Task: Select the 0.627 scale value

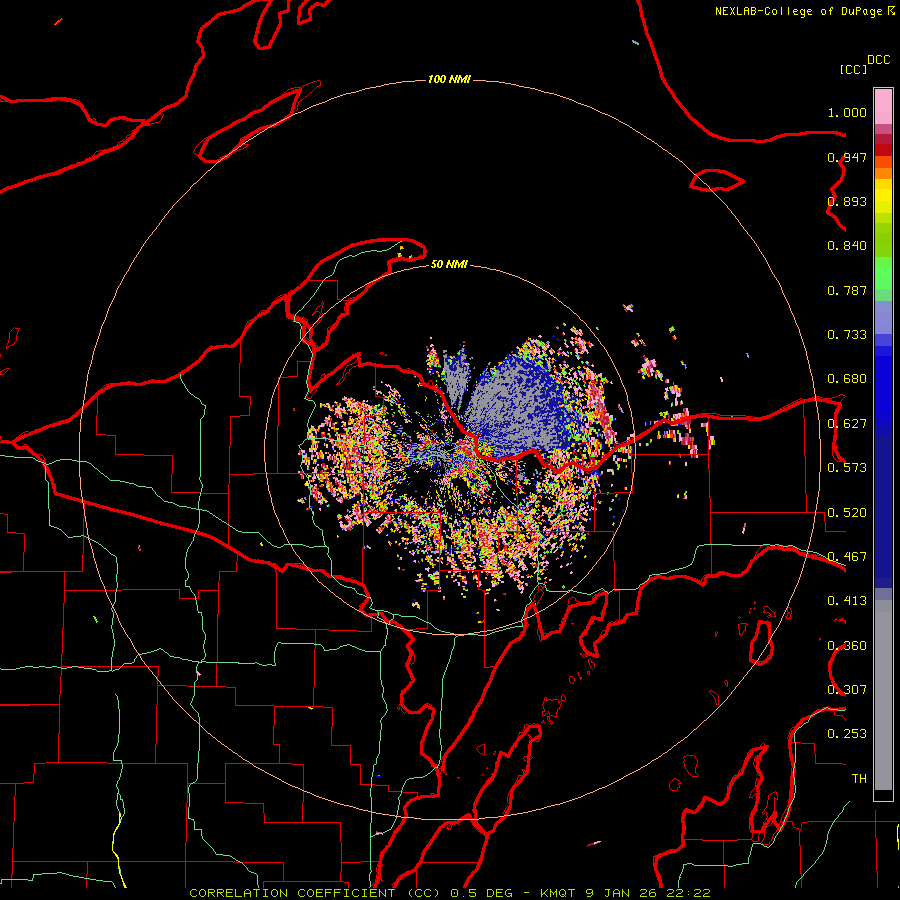Action: coord(847,424)
